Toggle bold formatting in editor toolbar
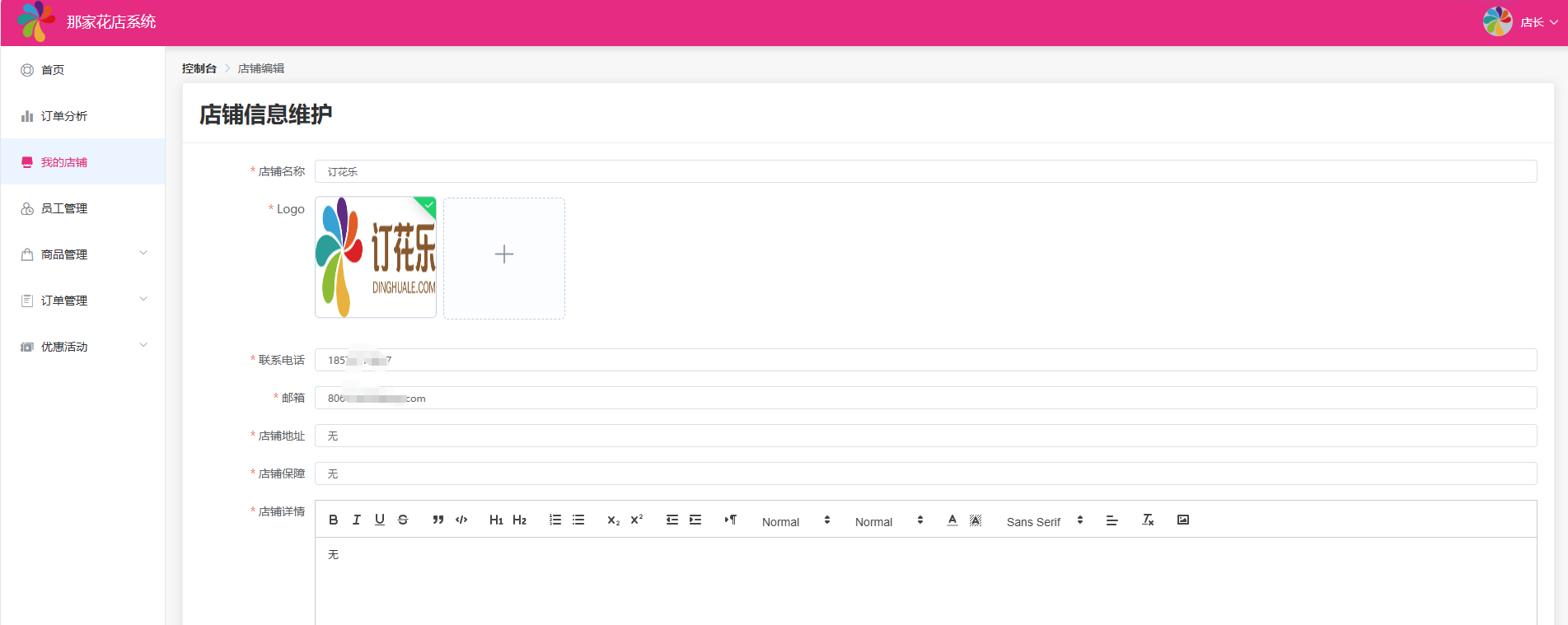The height and width of the screenshot is (625, 1568). 334,520
